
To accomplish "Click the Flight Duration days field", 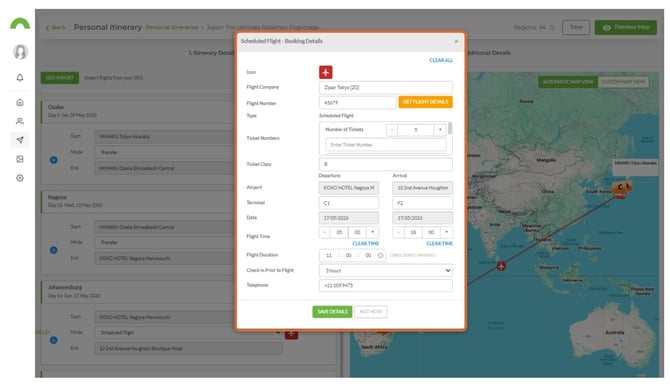I will coord(329,255).
